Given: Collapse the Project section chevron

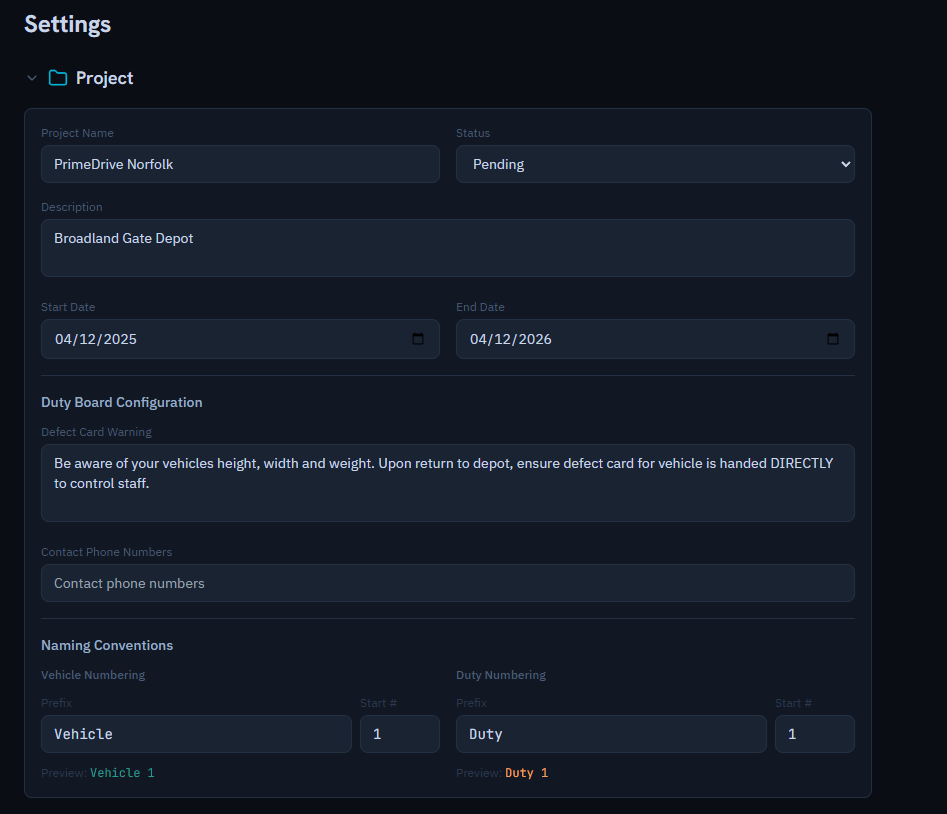Looking at the screenshot, I should [x=32, y=78].
